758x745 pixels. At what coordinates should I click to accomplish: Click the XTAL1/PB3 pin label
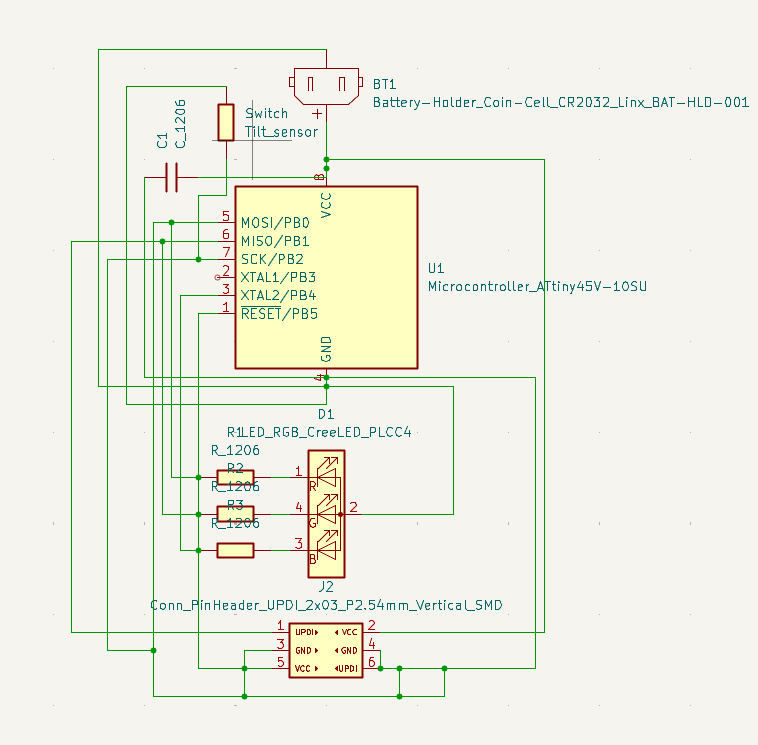[x=278, y=278]
